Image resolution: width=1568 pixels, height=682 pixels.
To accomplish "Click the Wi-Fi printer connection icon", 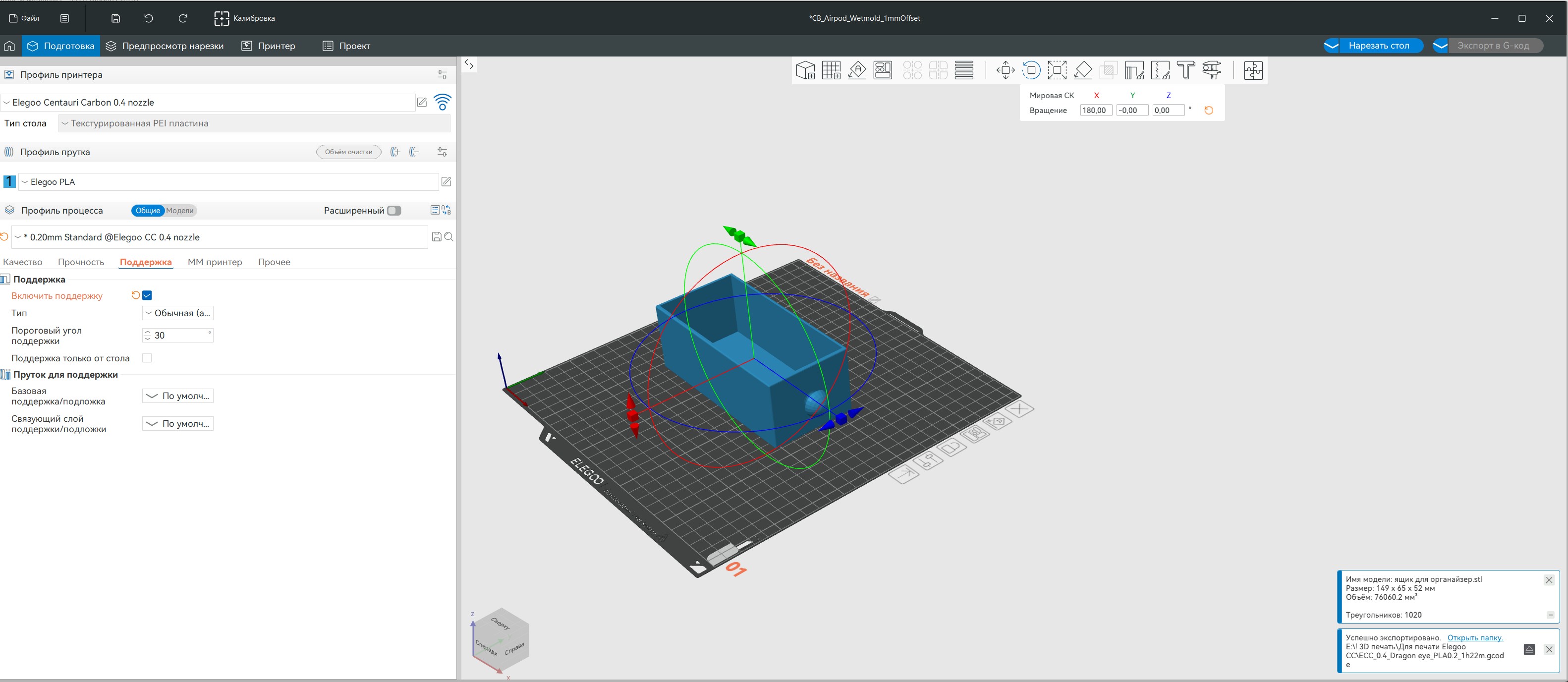I will click(443, 102).
